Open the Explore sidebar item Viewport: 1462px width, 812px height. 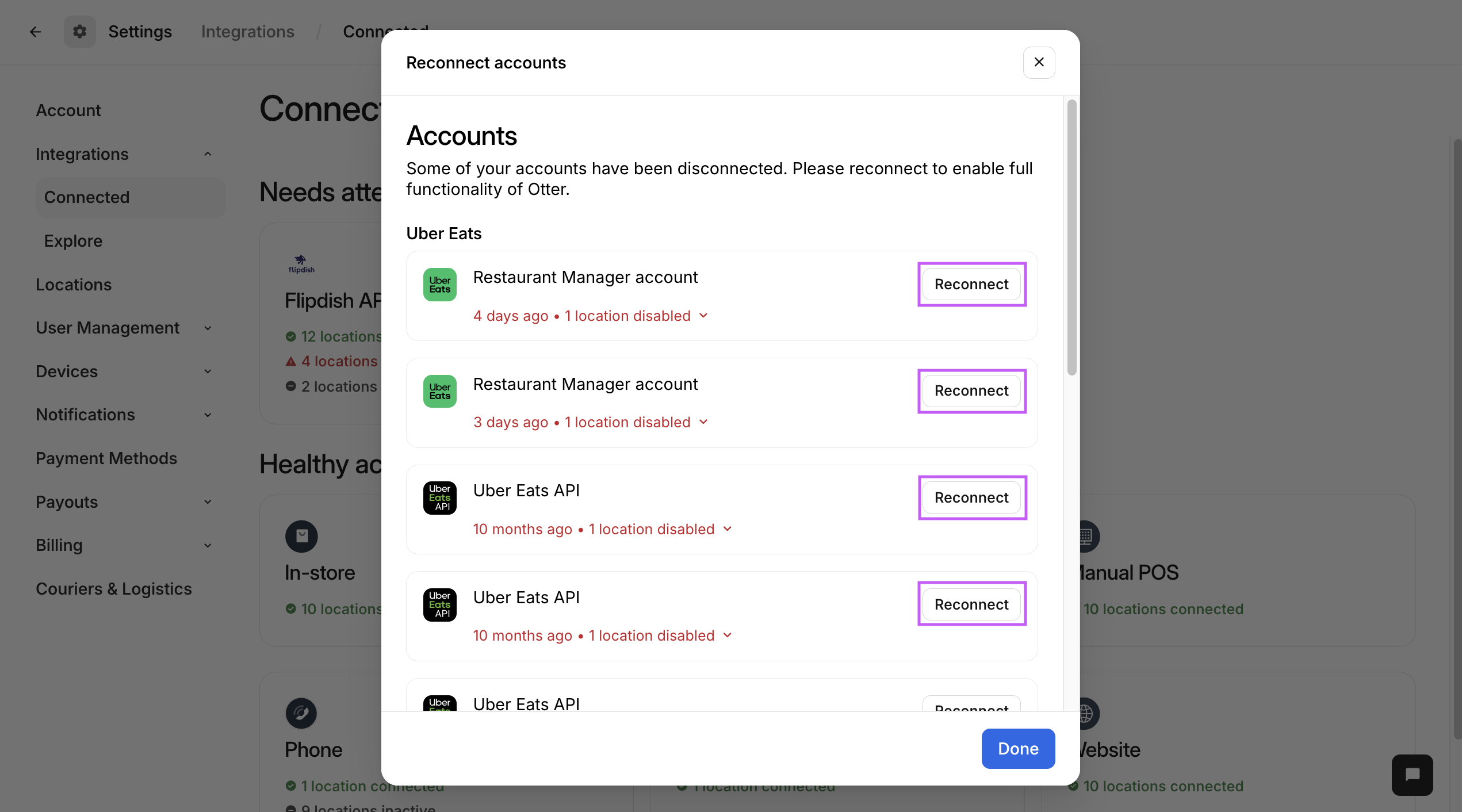tap(73, 241)
